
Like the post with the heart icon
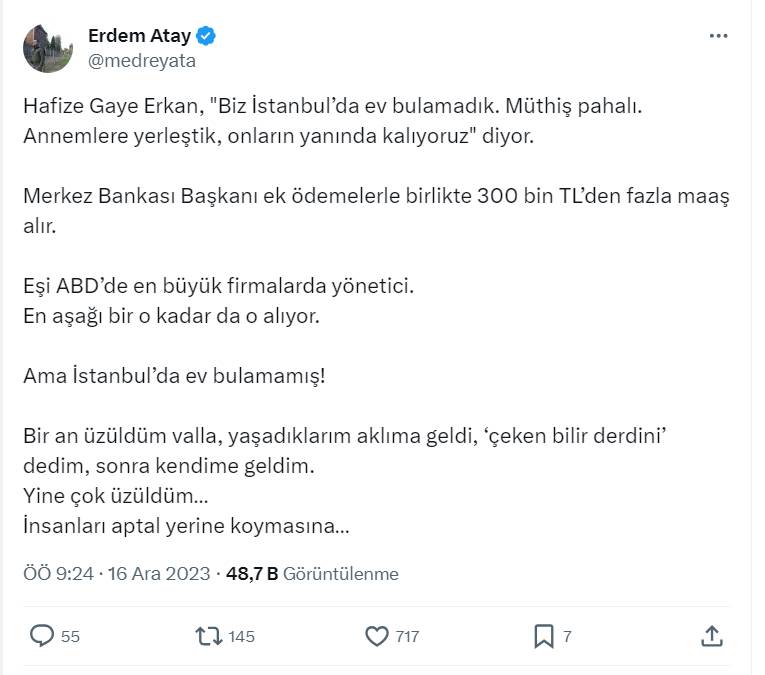pyautogui.click(x=376, y=635)
